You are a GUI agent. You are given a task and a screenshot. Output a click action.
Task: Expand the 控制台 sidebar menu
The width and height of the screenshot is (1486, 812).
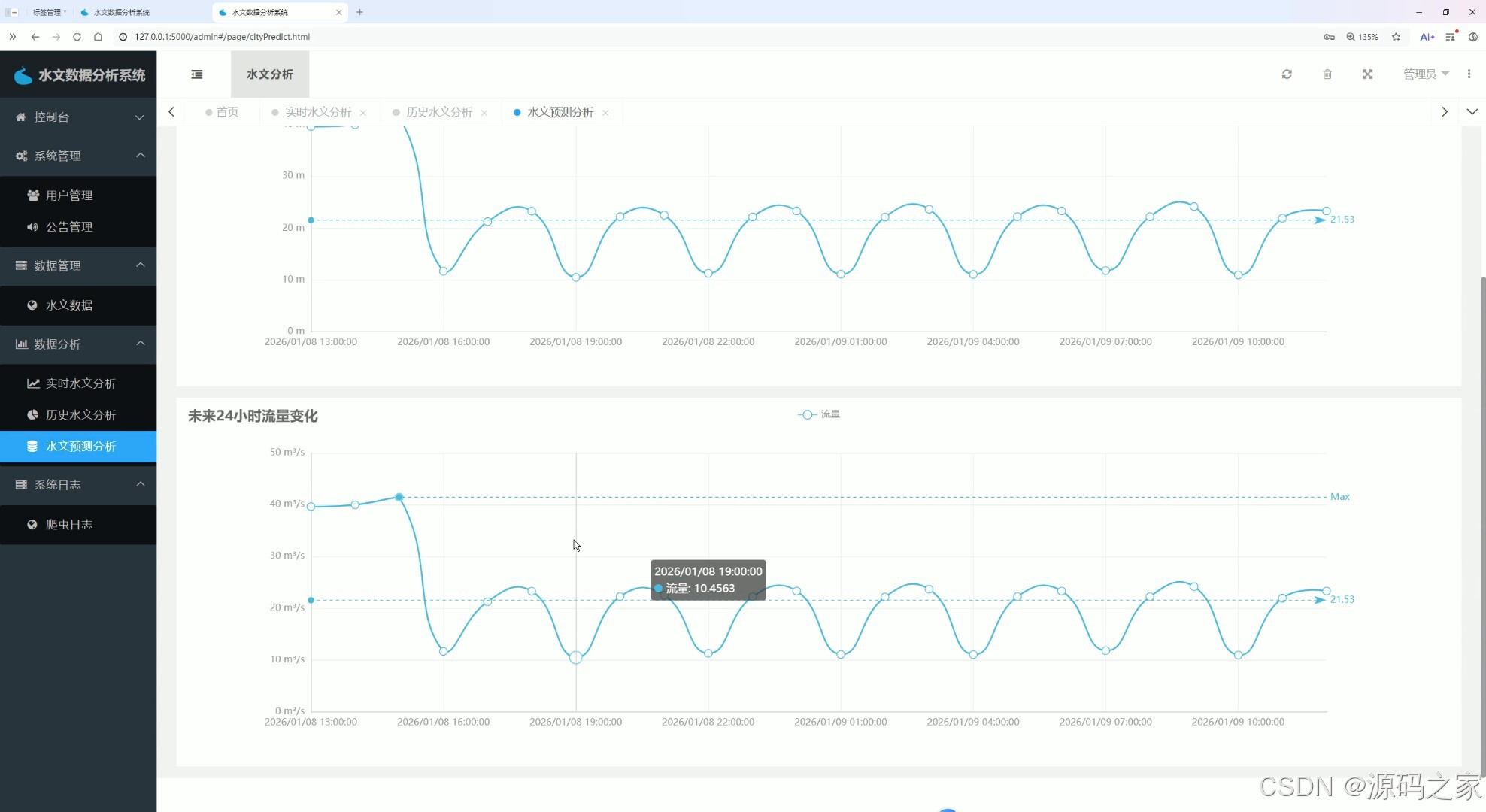(78, 117)
